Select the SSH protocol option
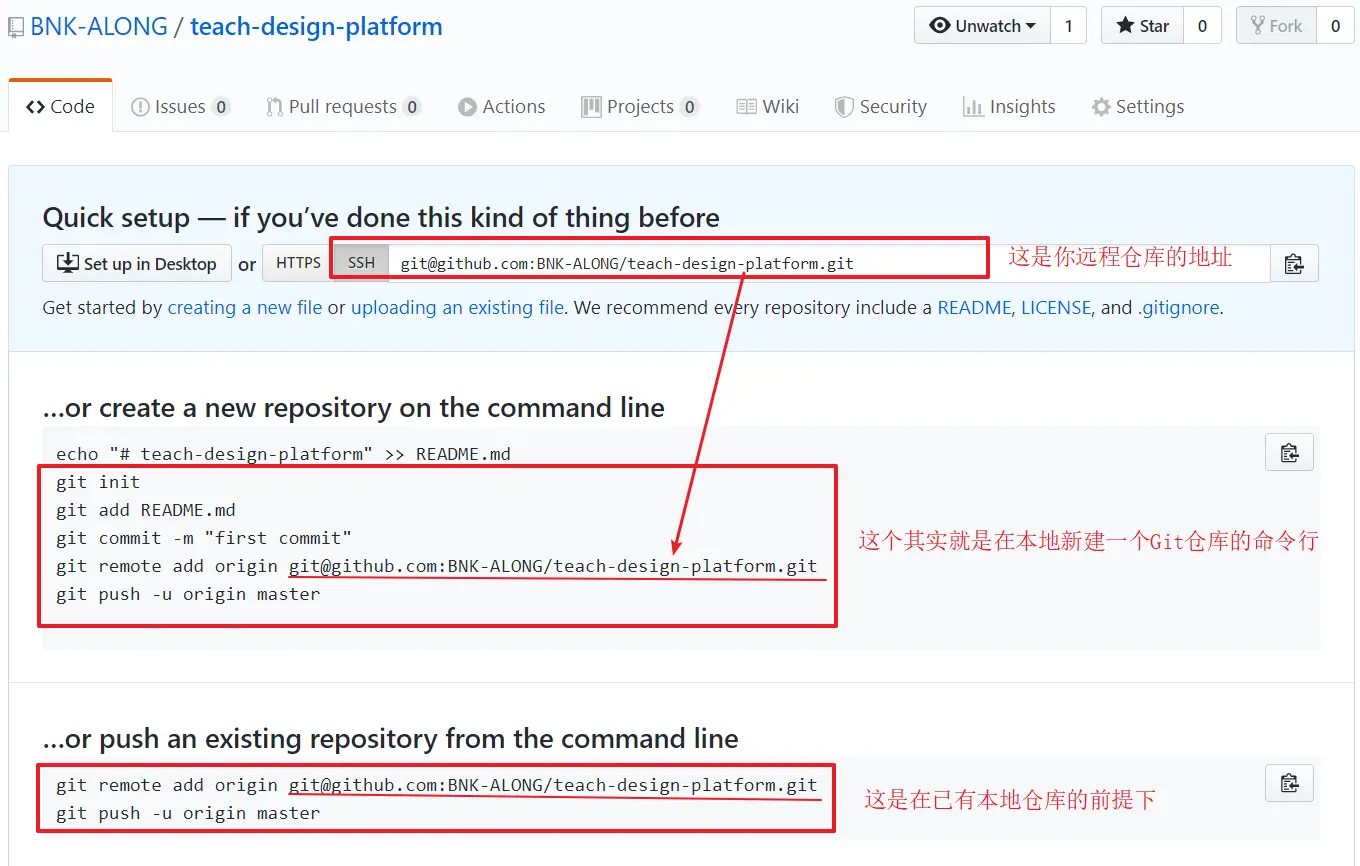 pyautogui.click(x=361, y=263)
